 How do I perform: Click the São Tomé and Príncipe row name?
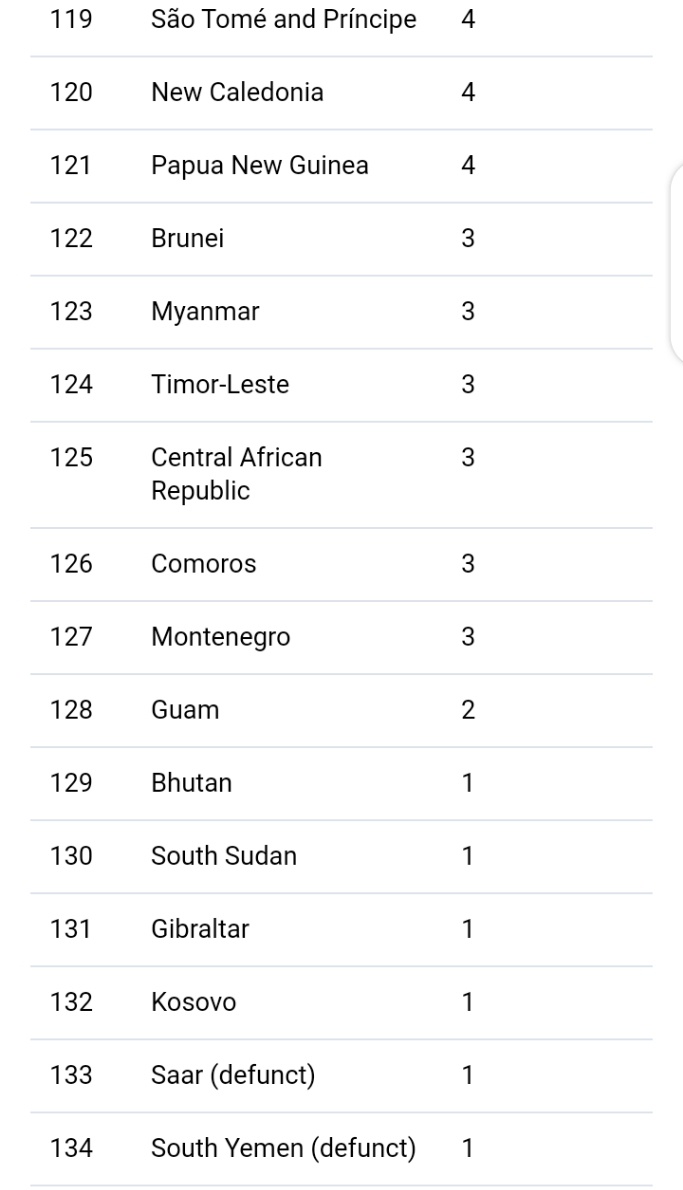click(x=283, y=20)
